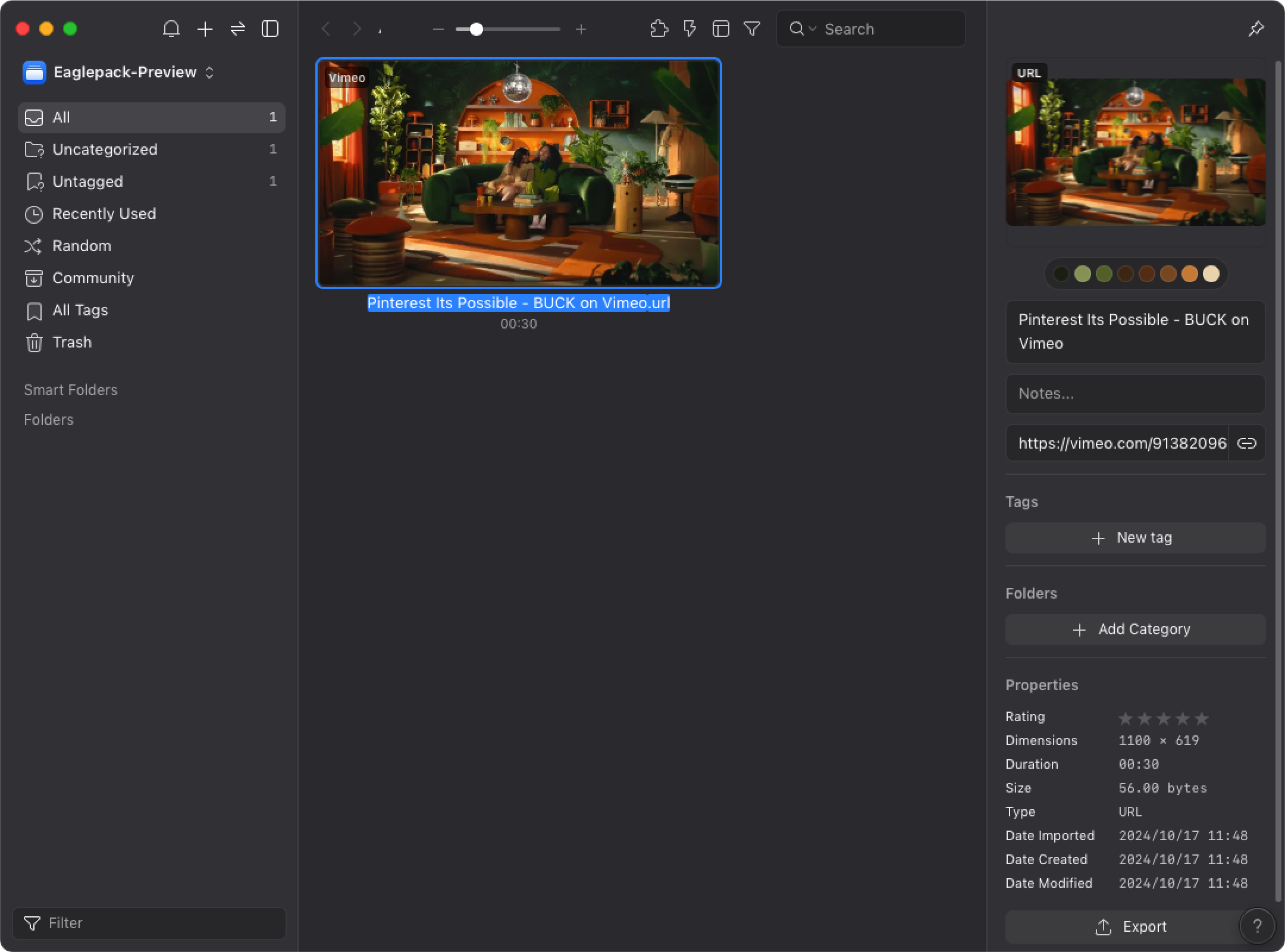
Task: Open the notifications bell
Action: click(171, 29)
